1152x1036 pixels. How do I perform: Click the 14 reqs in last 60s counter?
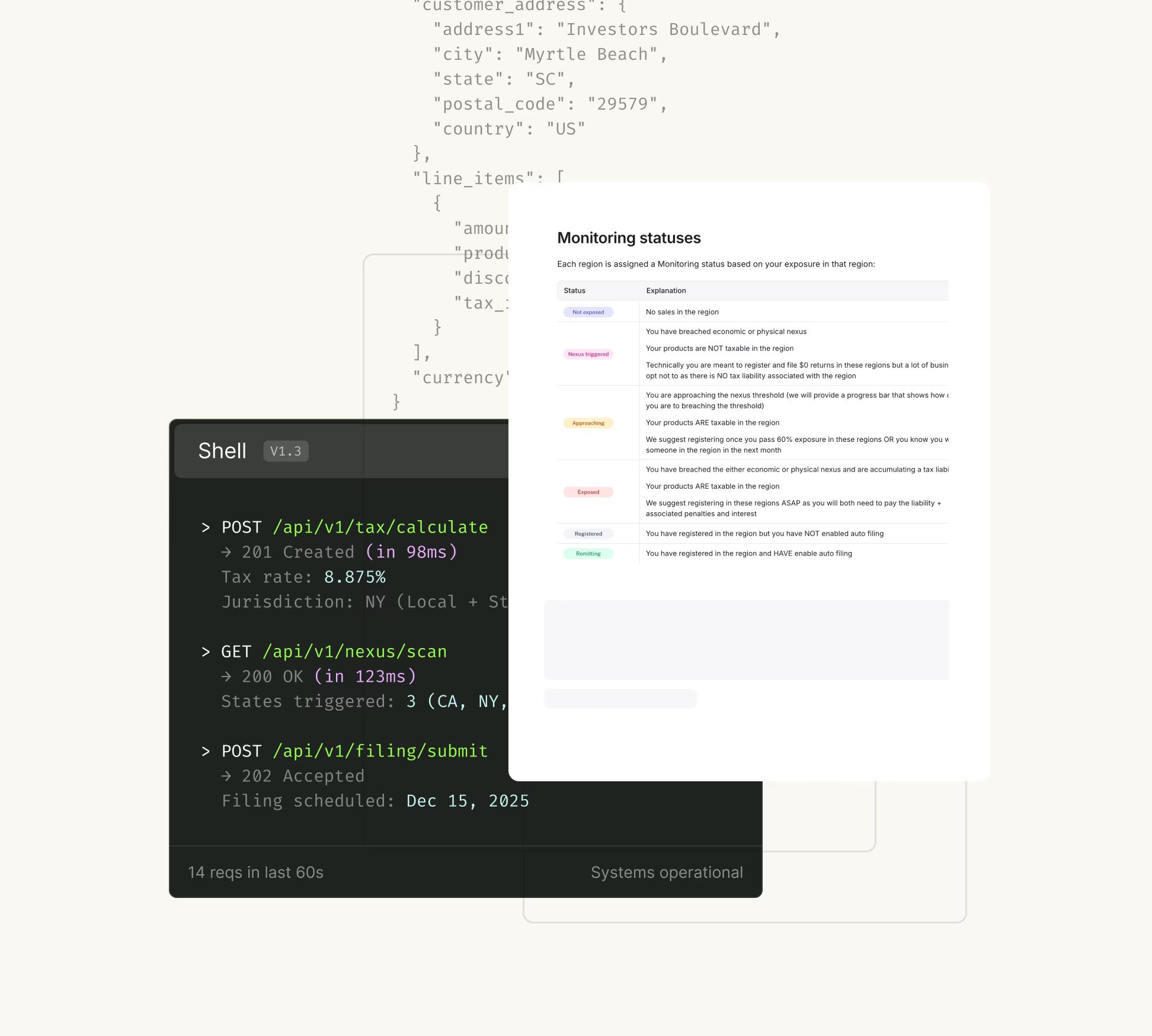255,873
